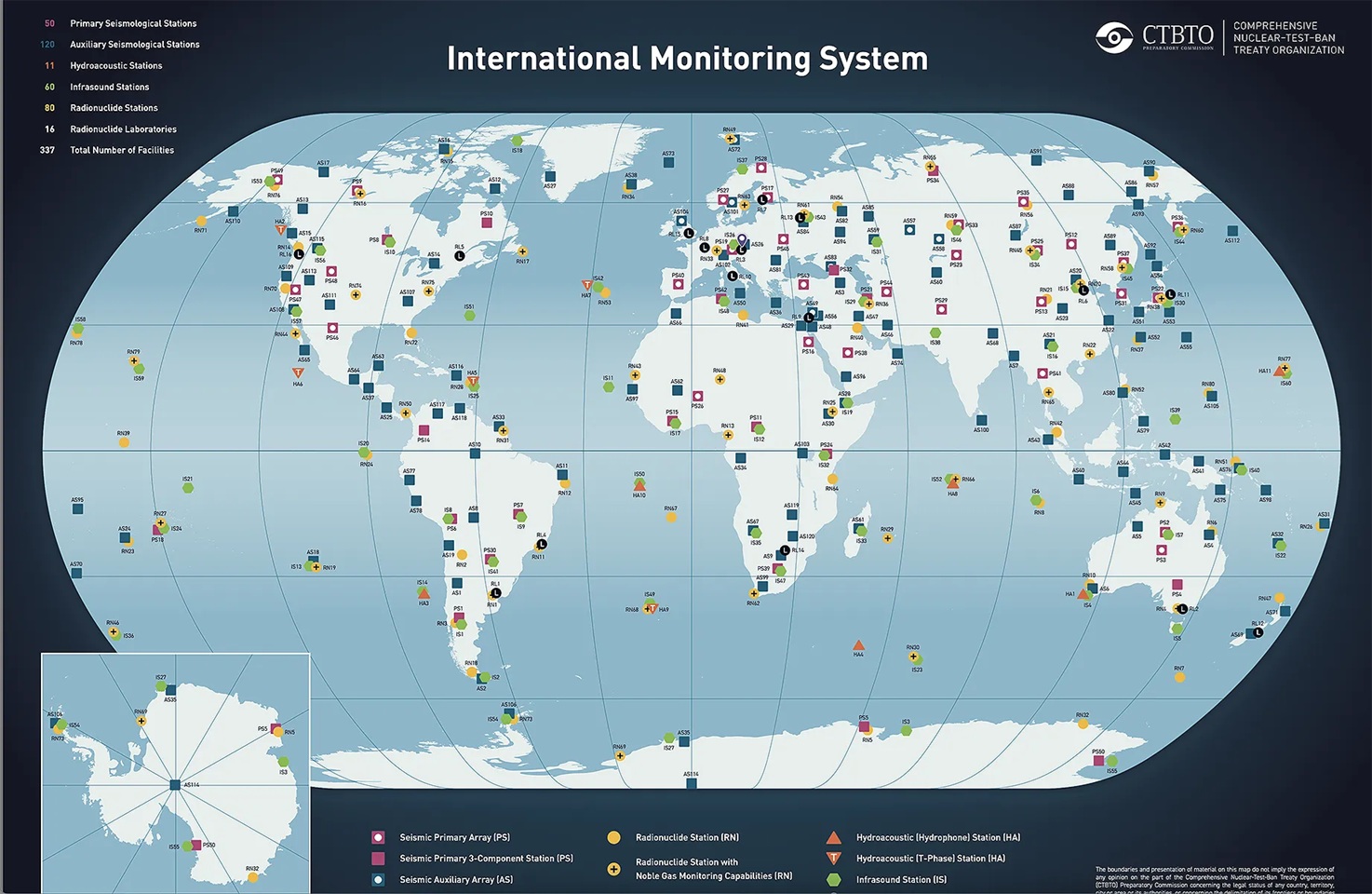Click the Primary Seismological Stations count label

[x=133, y=23]
